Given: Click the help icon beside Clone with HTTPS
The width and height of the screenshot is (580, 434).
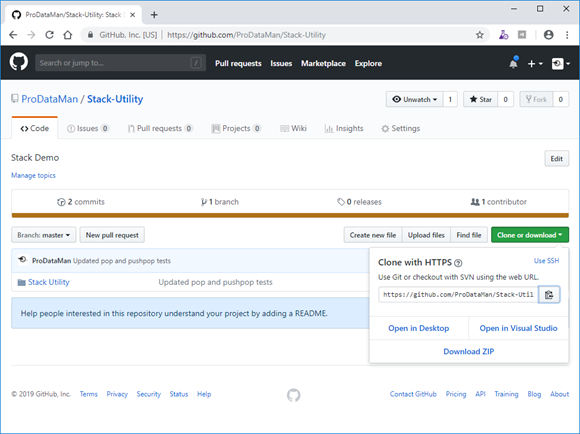Looking at the screenshot, I should point(458,263).
